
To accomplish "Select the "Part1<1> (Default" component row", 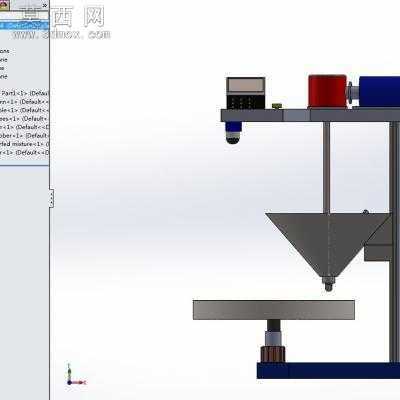I will pos(24,93).
